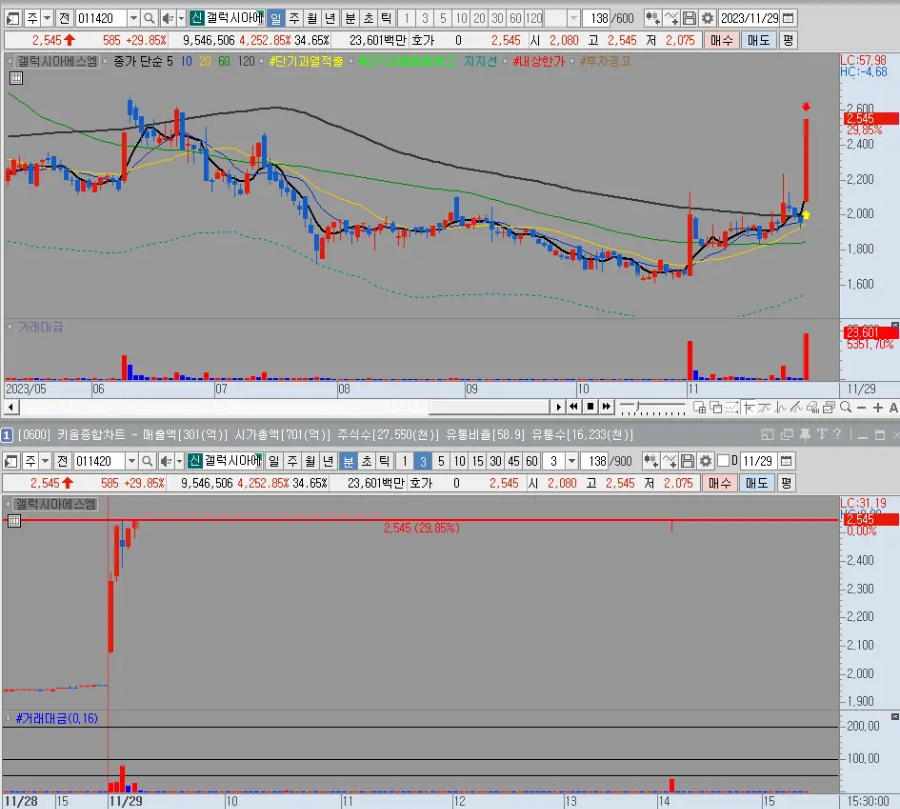Screen dimensions: 900x809
Task: Click the 매수 buy button in bottom panel
Action: tap(720, 483)
